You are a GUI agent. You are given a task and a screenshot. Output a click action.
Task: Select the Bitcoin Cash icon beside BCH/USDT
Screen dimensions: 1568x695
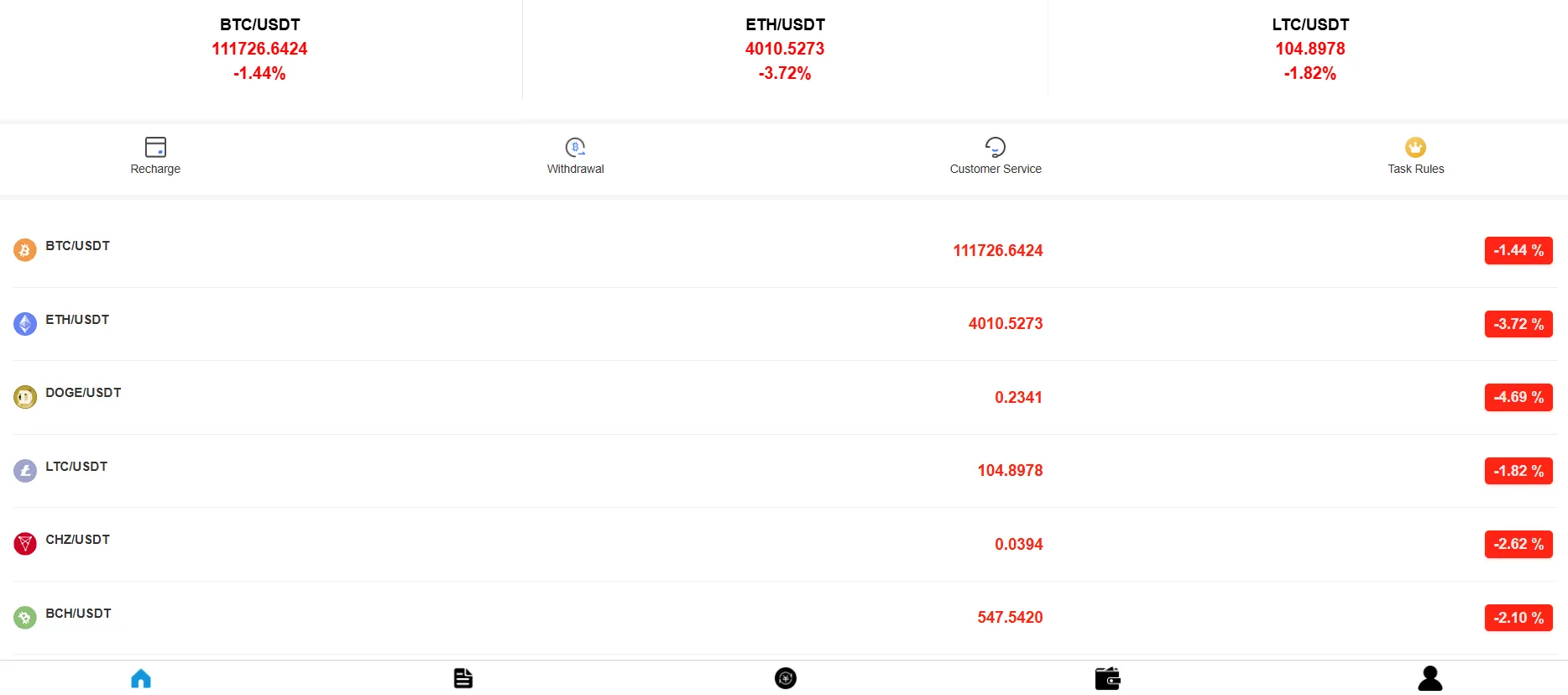coord(25,617)
